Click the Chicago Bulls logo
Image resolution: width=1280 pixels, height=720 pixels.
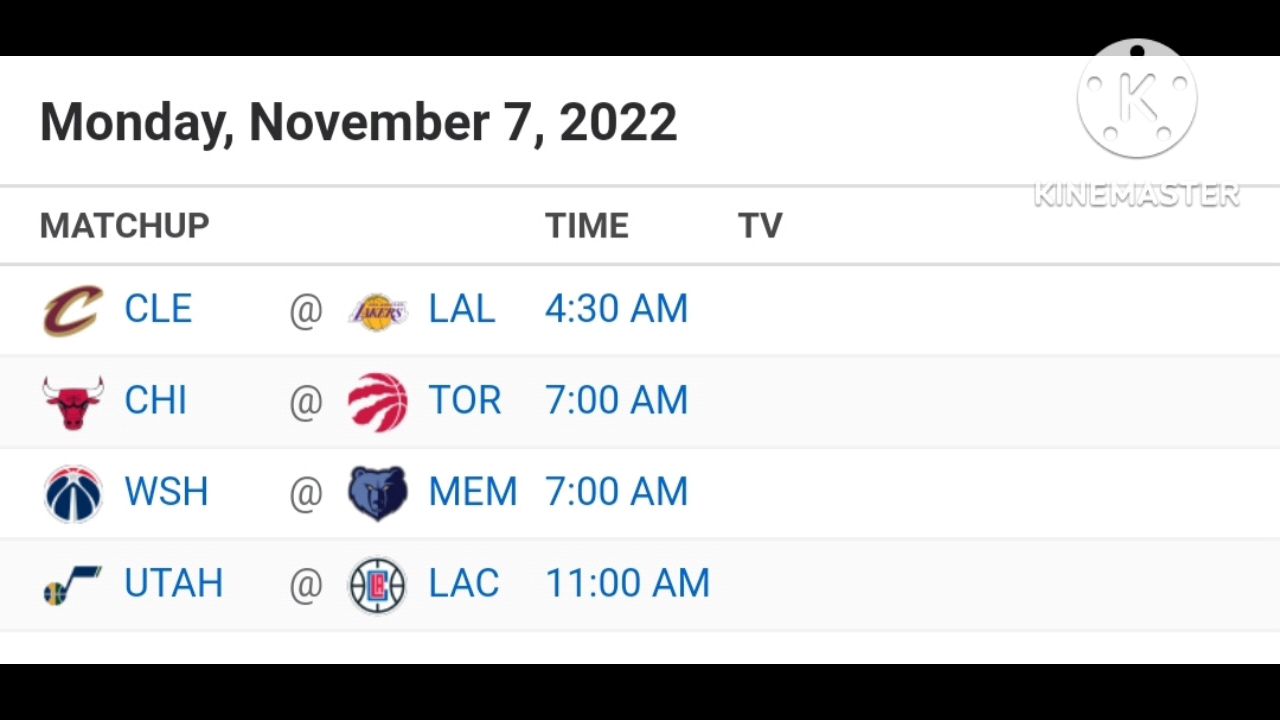[x=73, y=402]
